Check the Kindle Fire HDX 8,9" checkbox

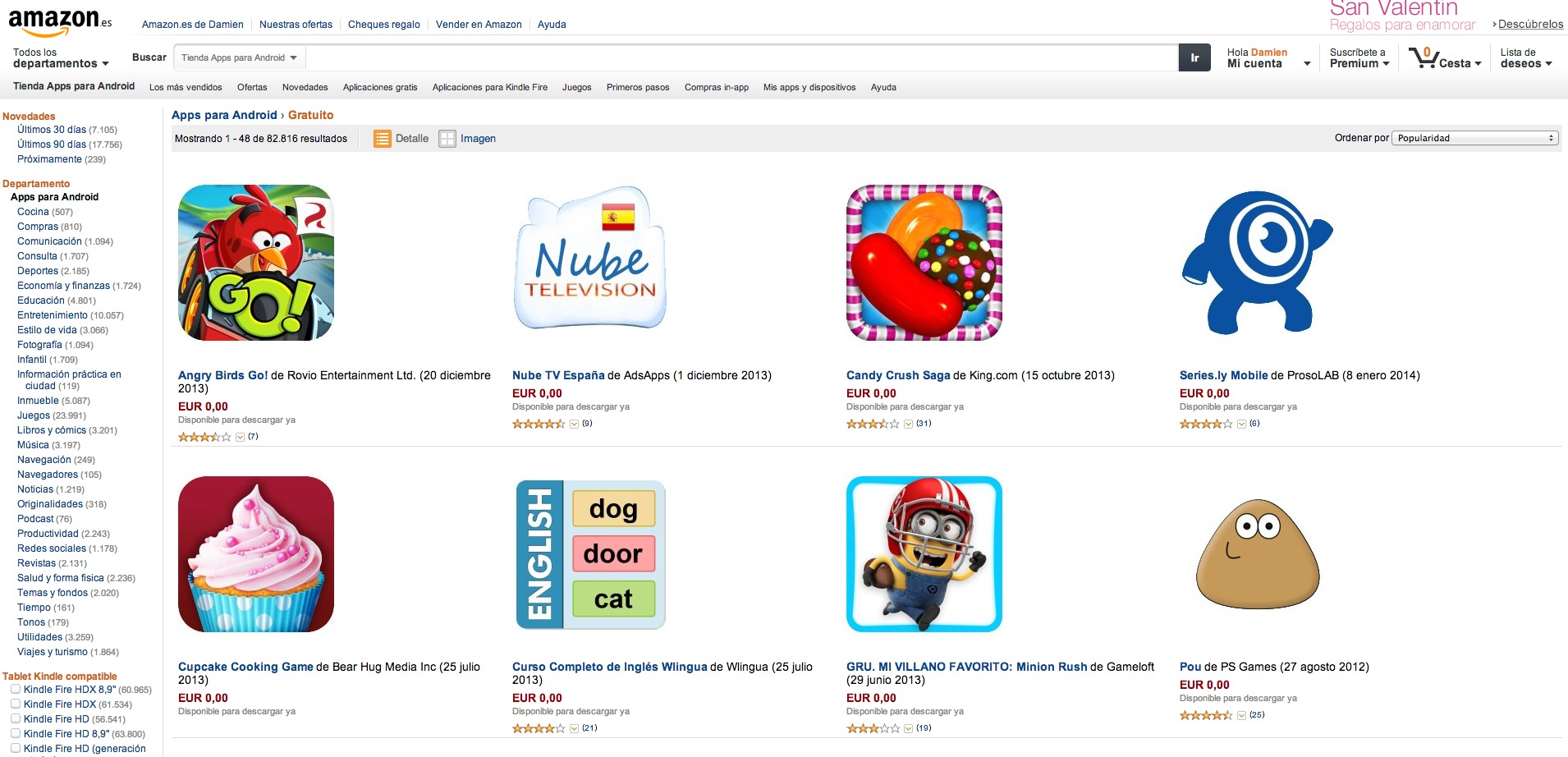(x=16, y=690)
